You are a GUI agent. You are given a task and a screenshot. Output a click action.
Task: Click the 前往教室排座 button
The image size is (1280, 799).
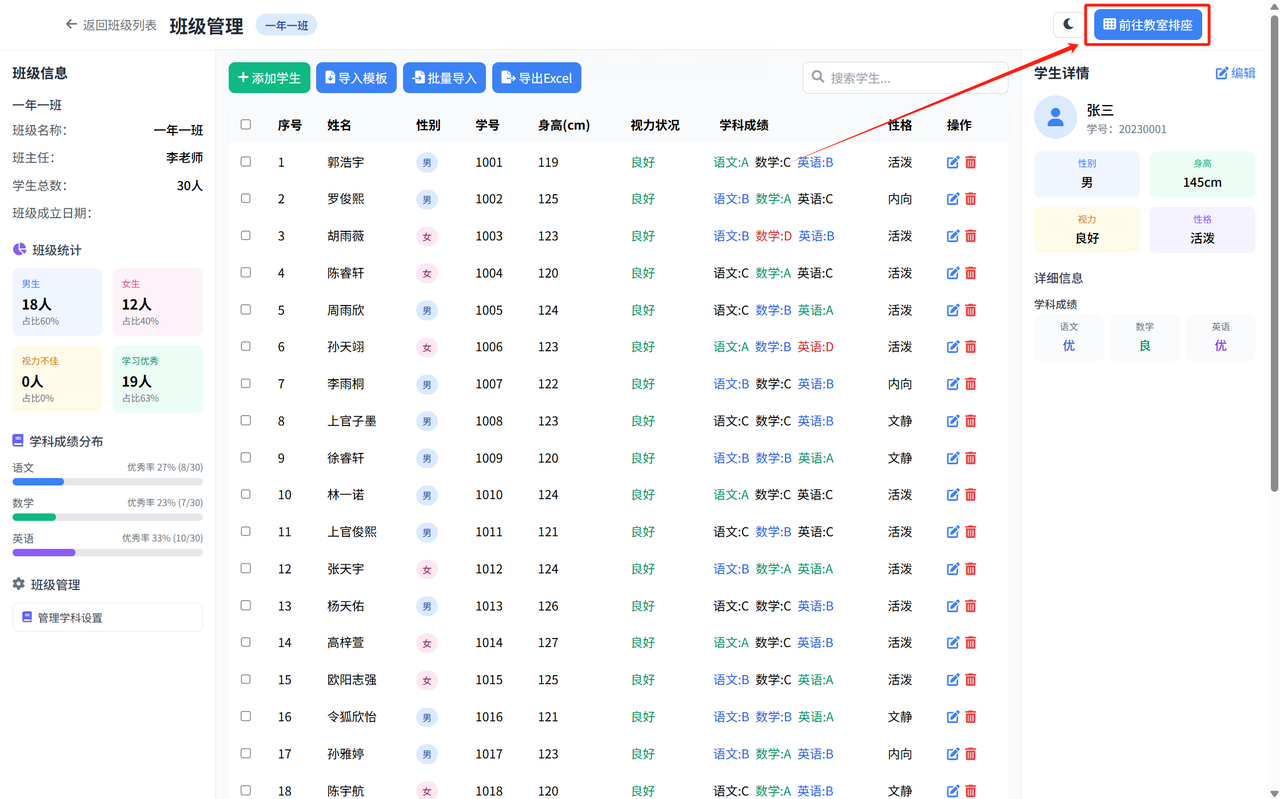(x=1147, y=25)
